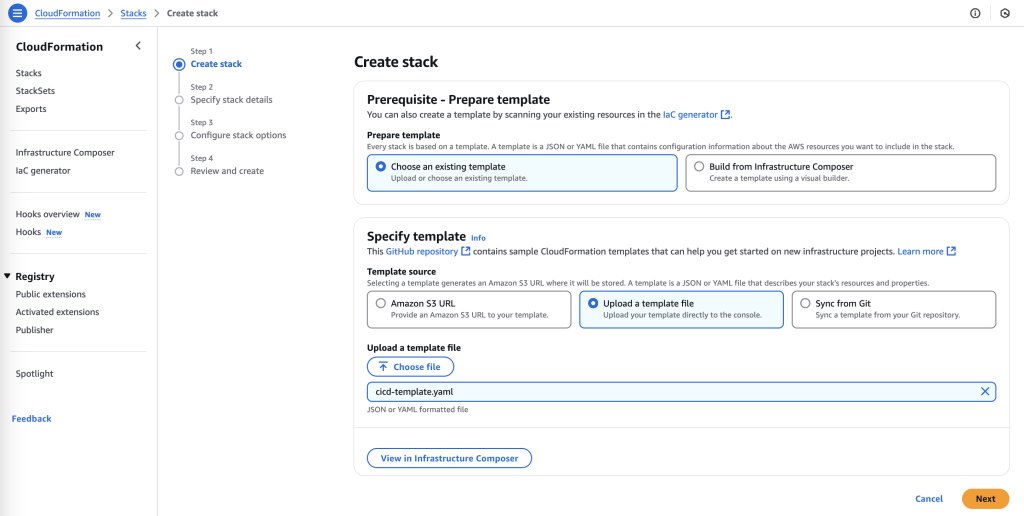Open the clock icon in top bar
Viewport: 1024px width, 516px height.
(x=1004, y=13)
